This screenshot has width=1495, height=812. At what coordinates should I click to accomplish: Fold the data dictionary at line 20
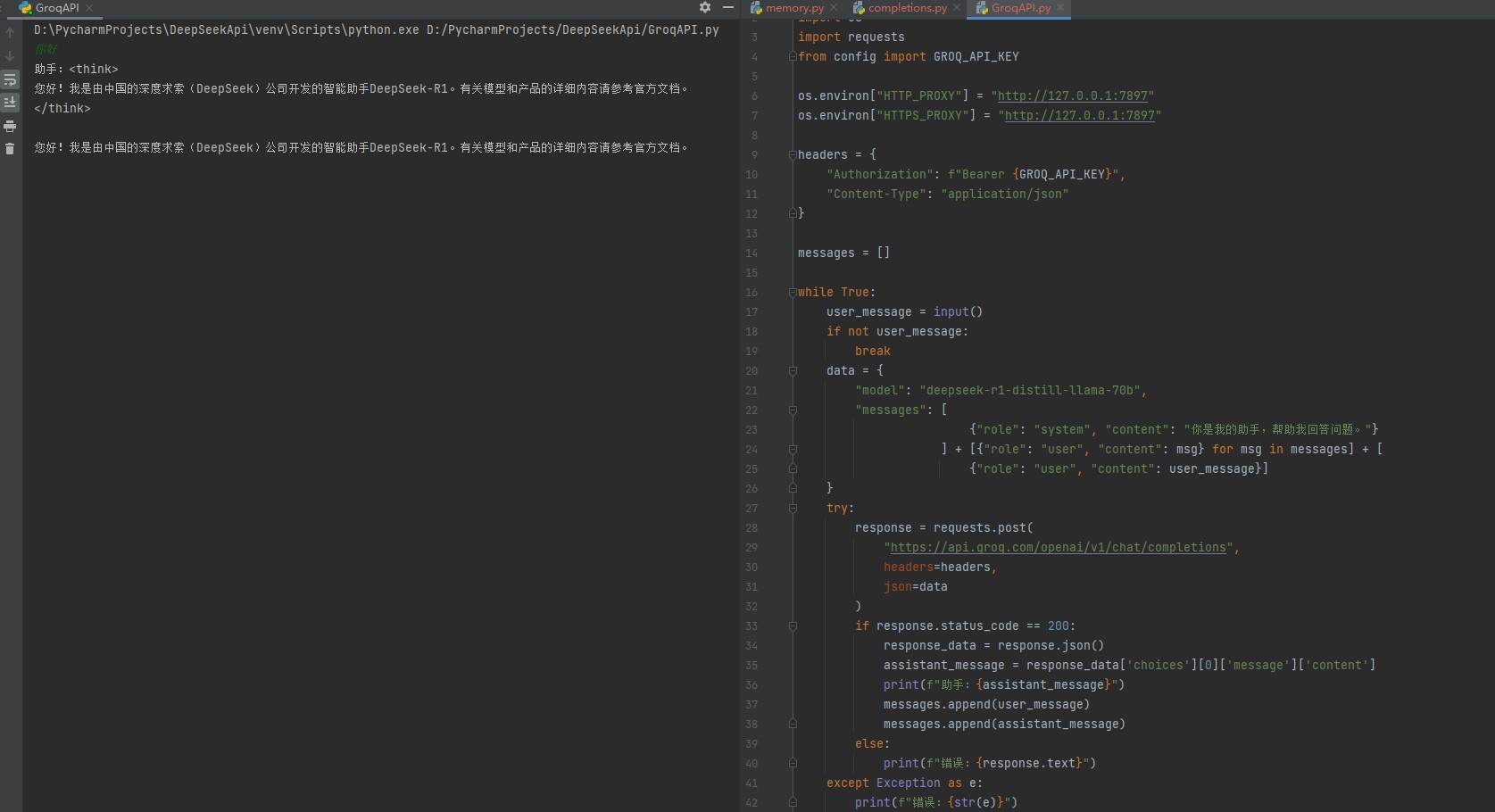click(793, 370)
